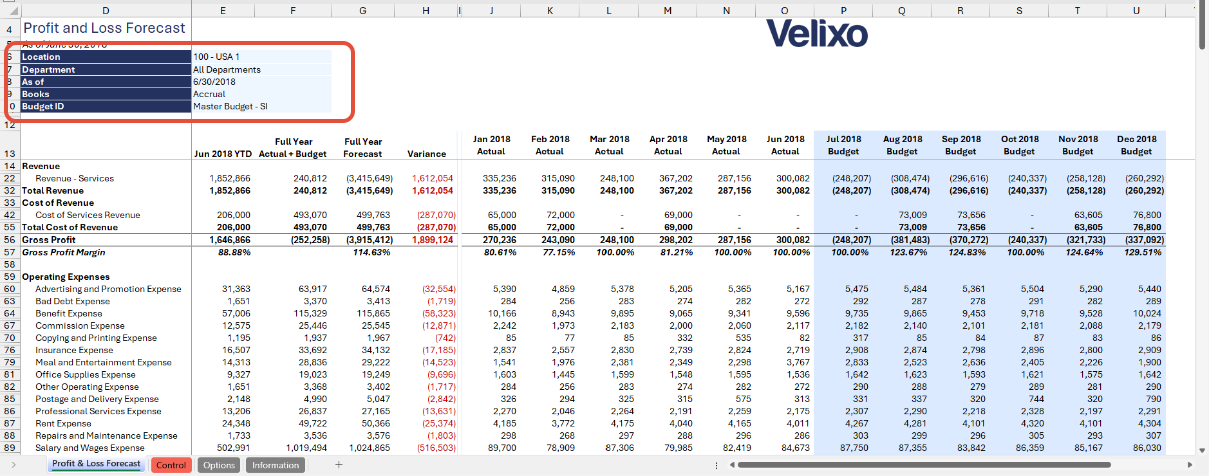Select column P header

click(843, 9)
